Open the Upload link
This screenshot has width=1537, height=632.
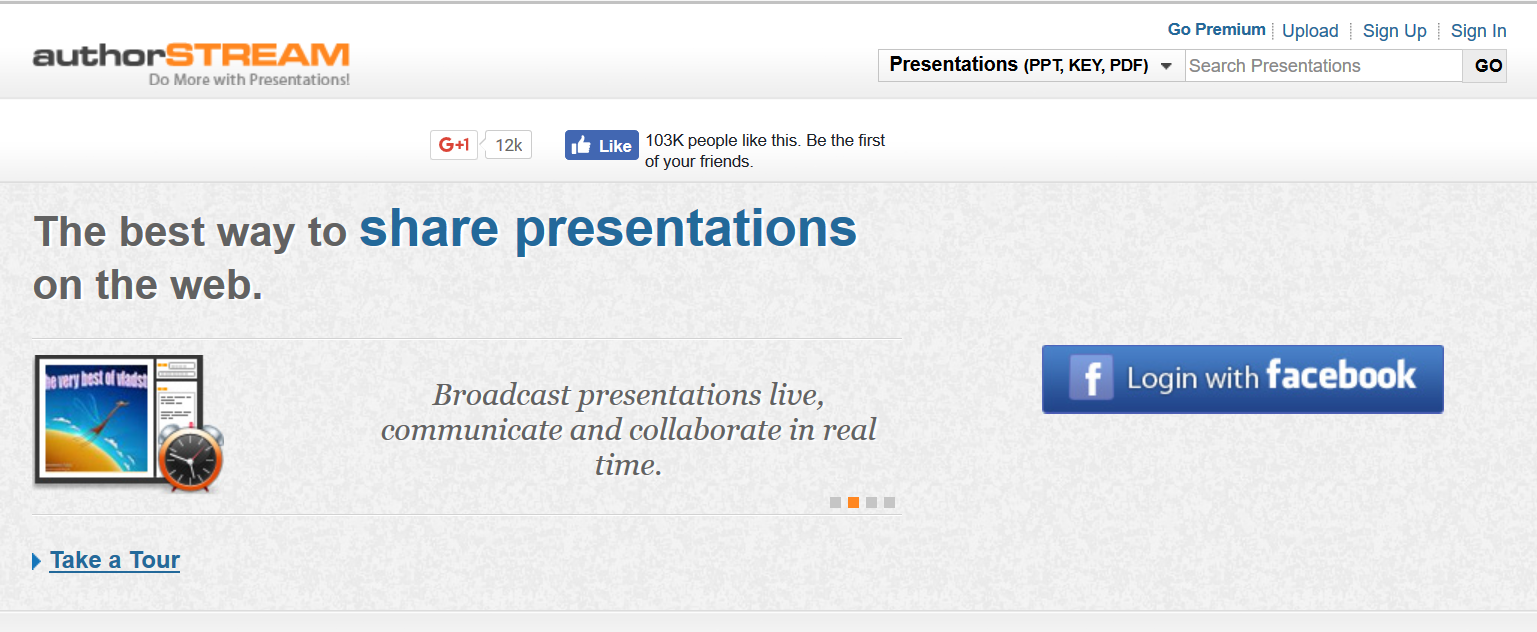(x=1310, y=31)
